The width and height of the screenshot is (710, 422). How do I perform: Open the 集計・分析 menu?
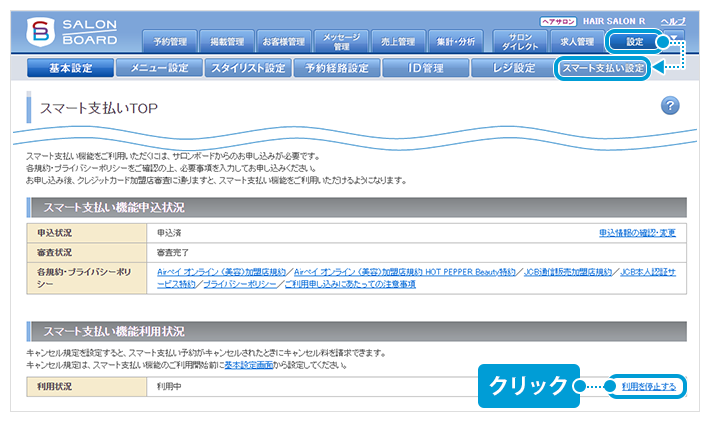click(456, 42)
